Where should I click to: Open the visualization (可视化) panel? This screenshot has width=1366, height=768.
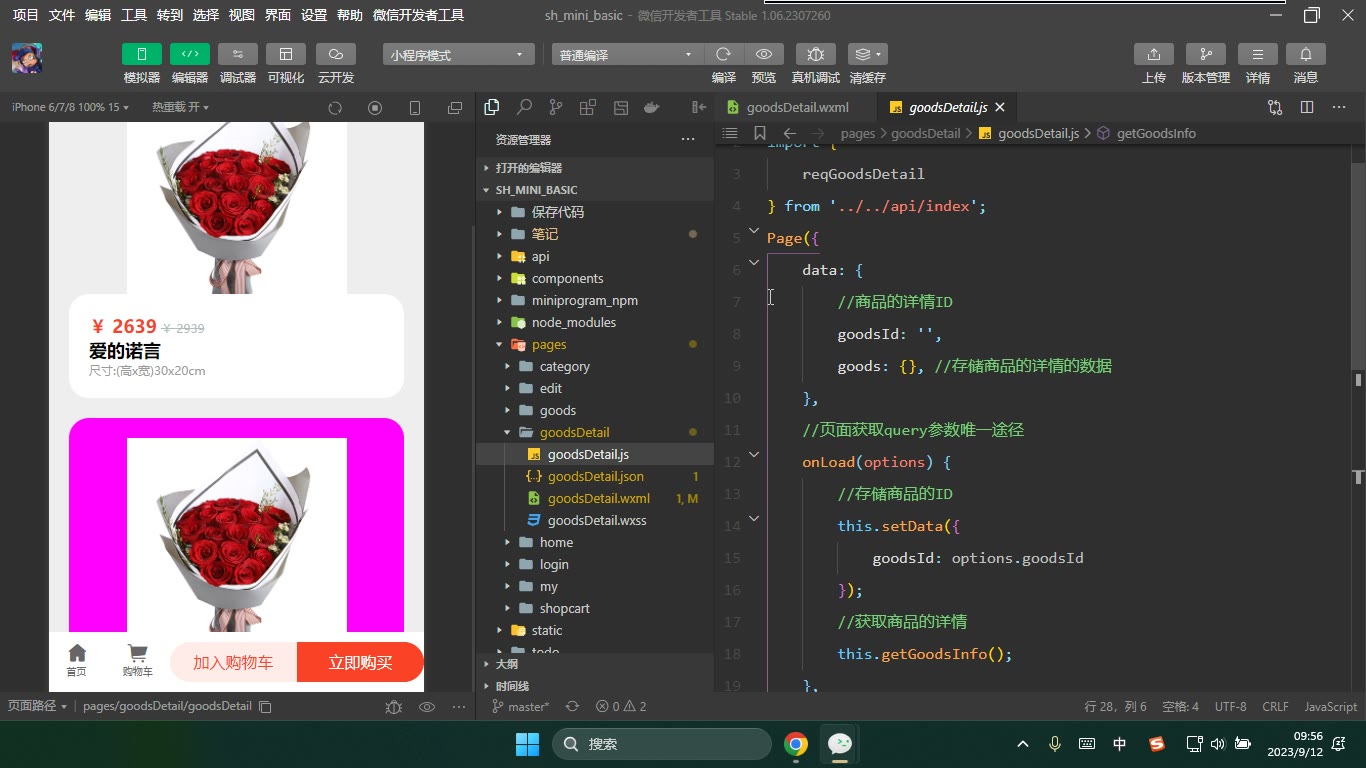click(286, 54)
